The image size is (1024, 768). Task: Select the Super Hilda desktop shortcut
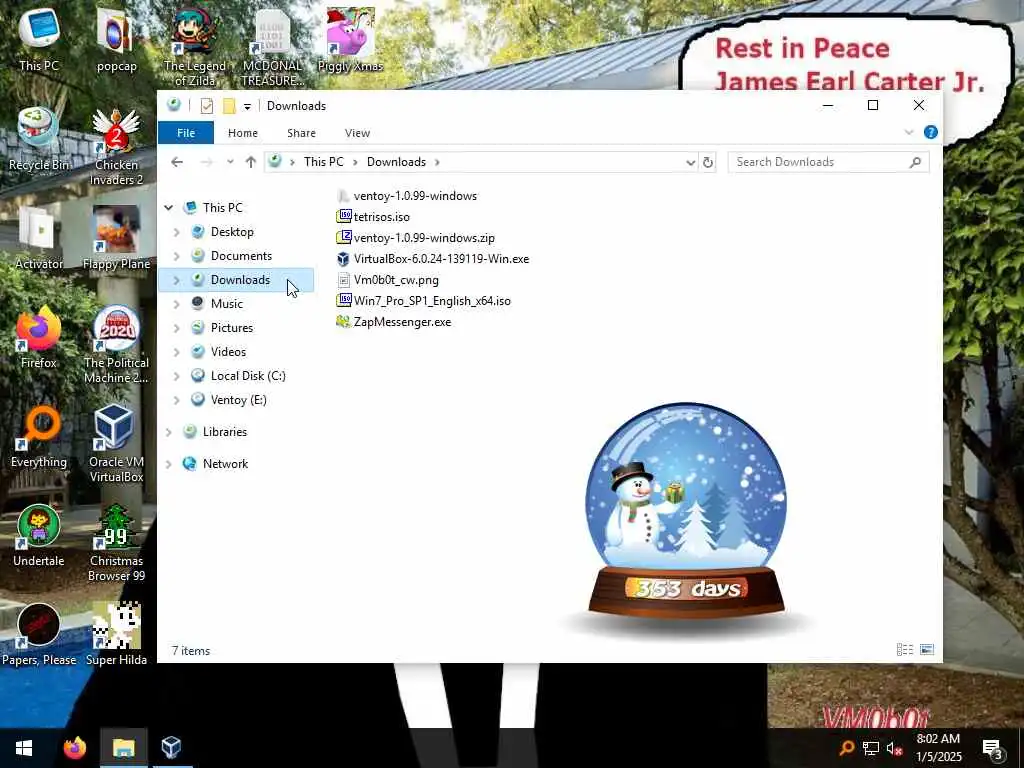point(116,635)
